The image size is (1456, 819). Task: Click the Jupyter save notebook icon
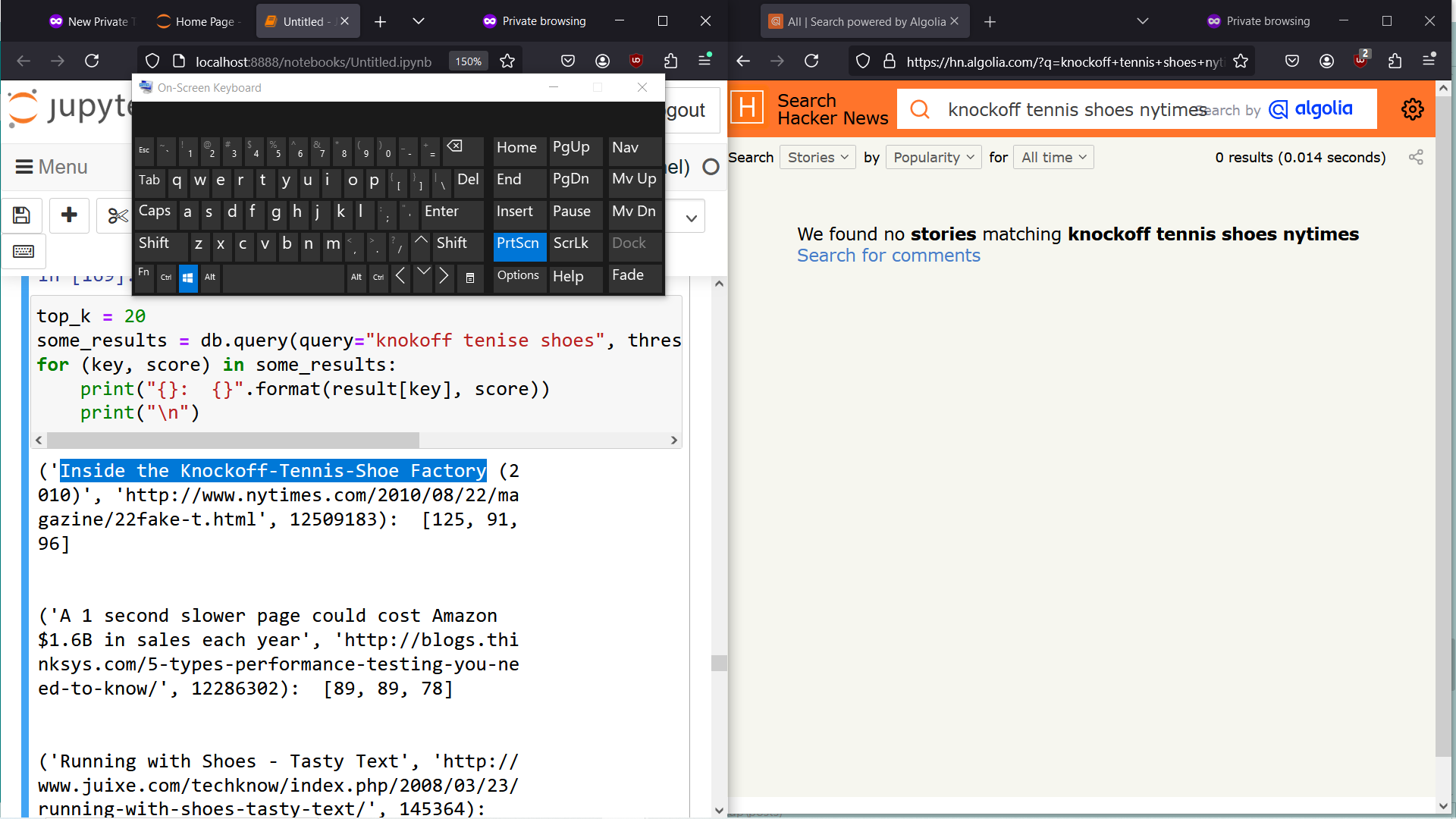pyautogui.click(x=21, y=215)
